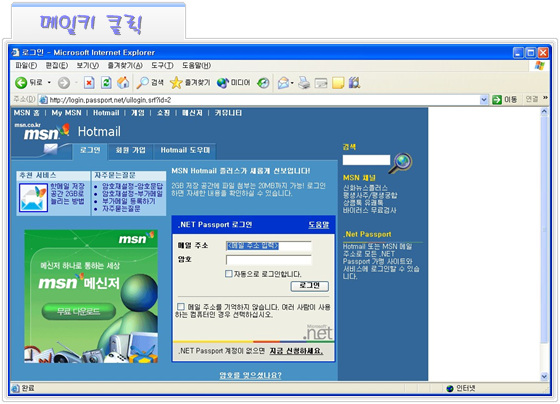Screen dimensions: 560x404
Task: Open the Search (검색) toolbar button
Action: pos(150,83)
